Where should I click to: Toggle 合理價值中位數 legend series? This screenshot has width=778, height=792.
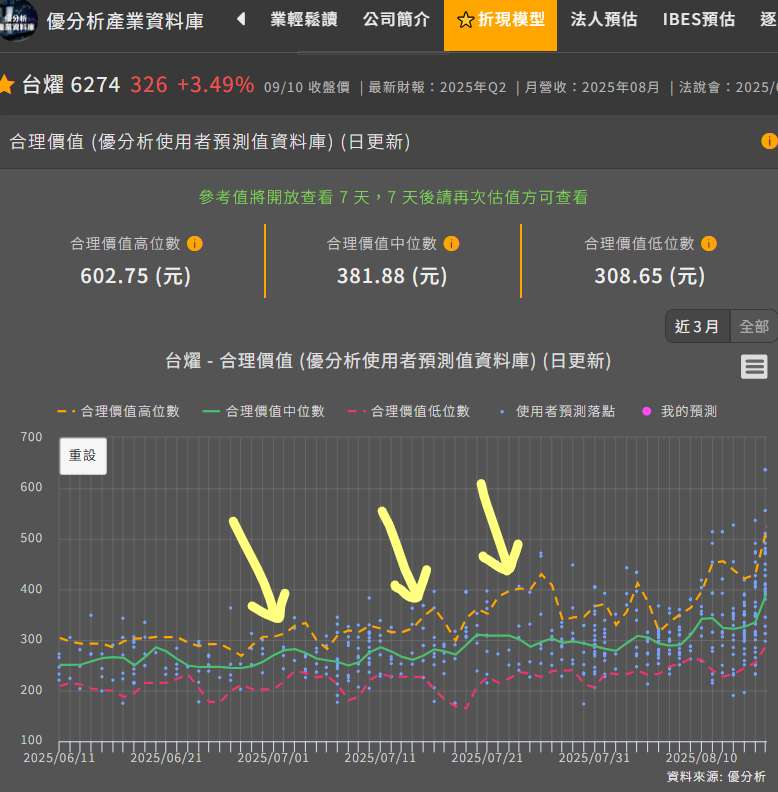(x=263, y=411)
